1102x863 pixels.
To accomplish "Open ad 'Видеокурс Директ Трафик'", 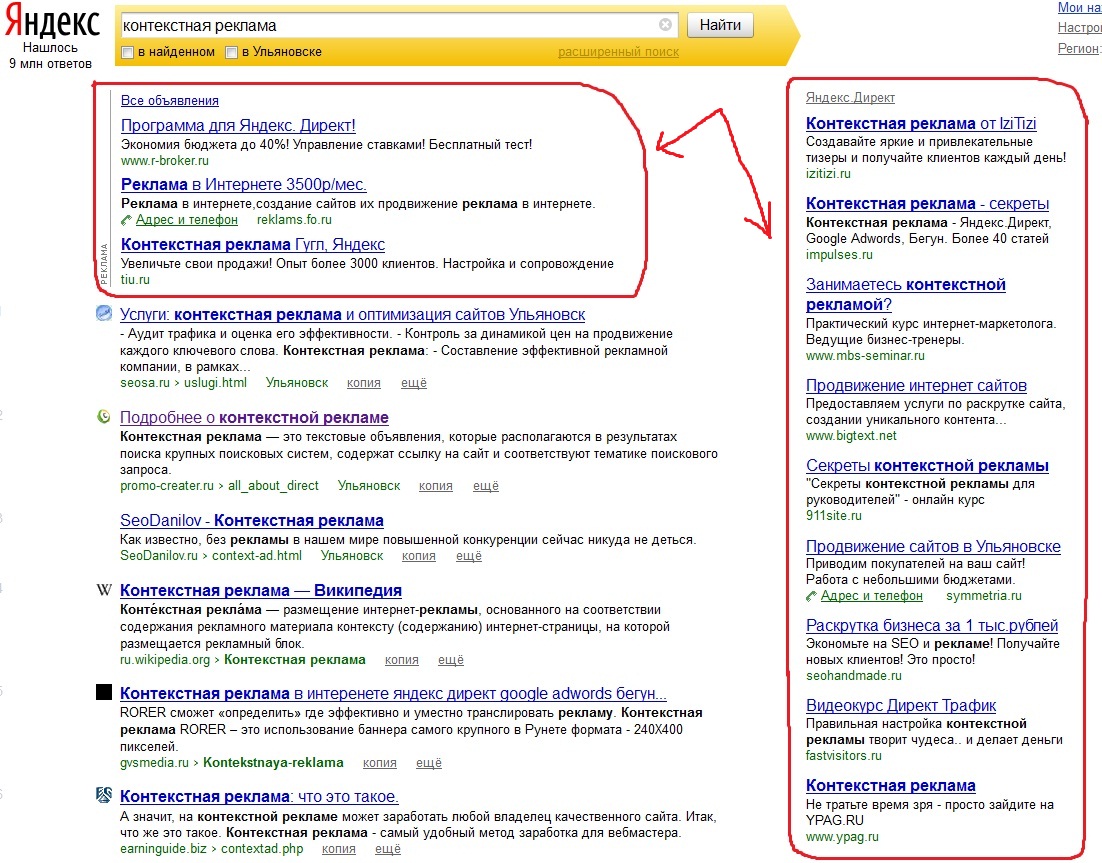I will coord(901,705).
